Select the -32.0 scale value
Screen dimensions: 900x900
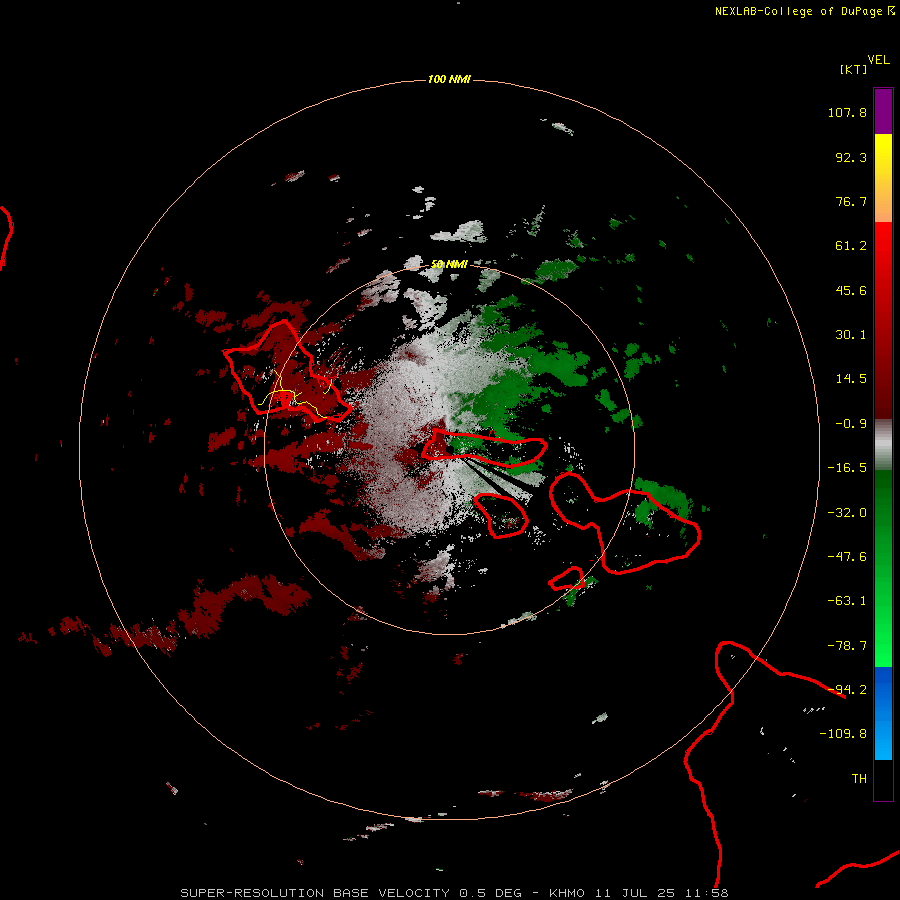pyautogui.click(x=847, y=513)
